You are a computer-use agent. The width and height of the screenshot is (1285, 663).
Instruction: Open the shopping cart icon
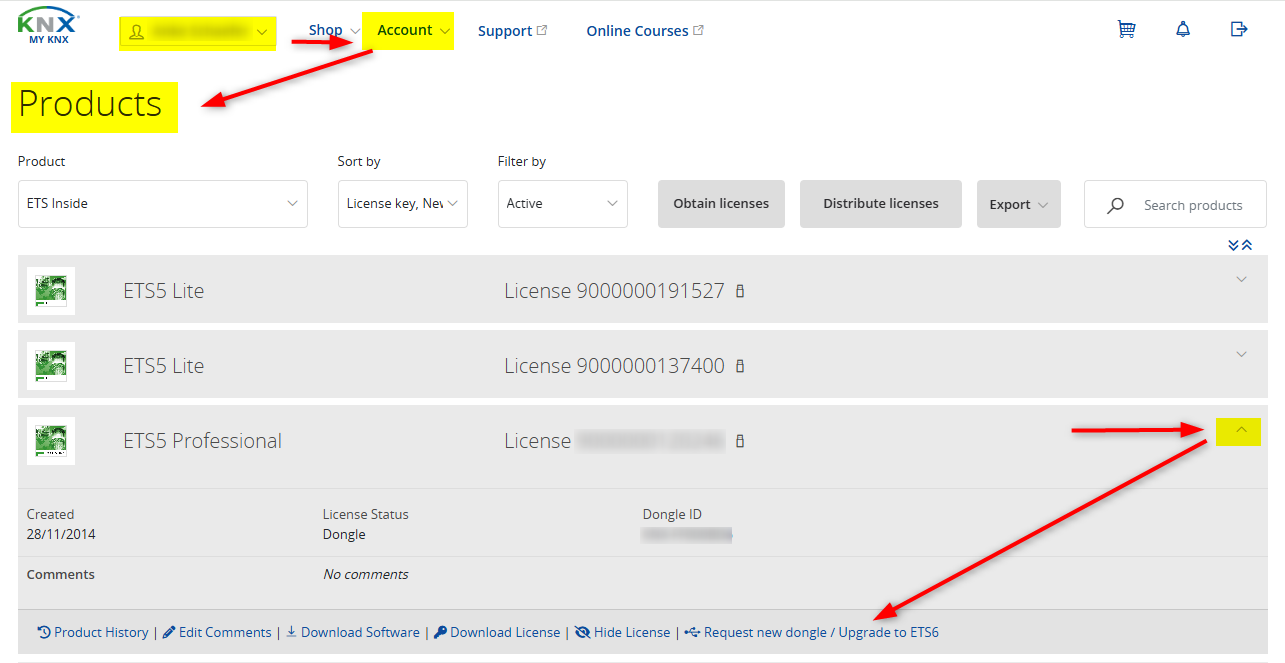tap(1126, 29)
